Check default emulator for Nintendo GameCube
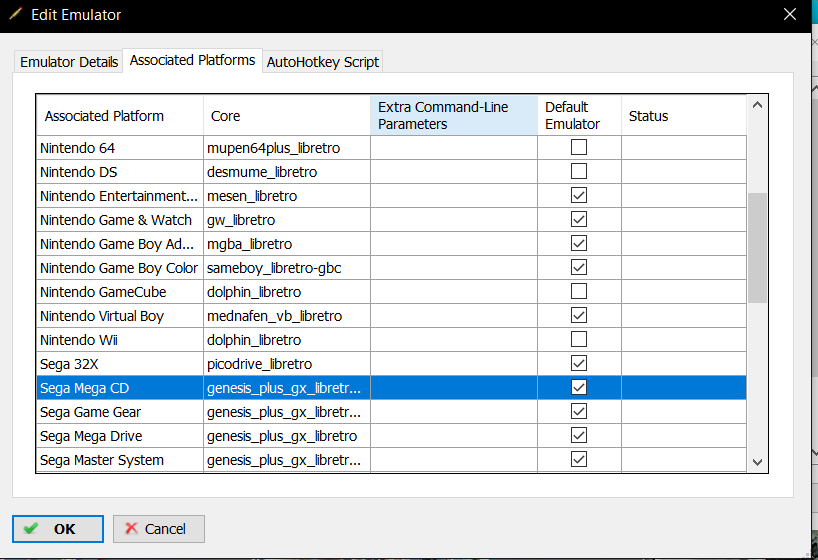 pos(579,291)
